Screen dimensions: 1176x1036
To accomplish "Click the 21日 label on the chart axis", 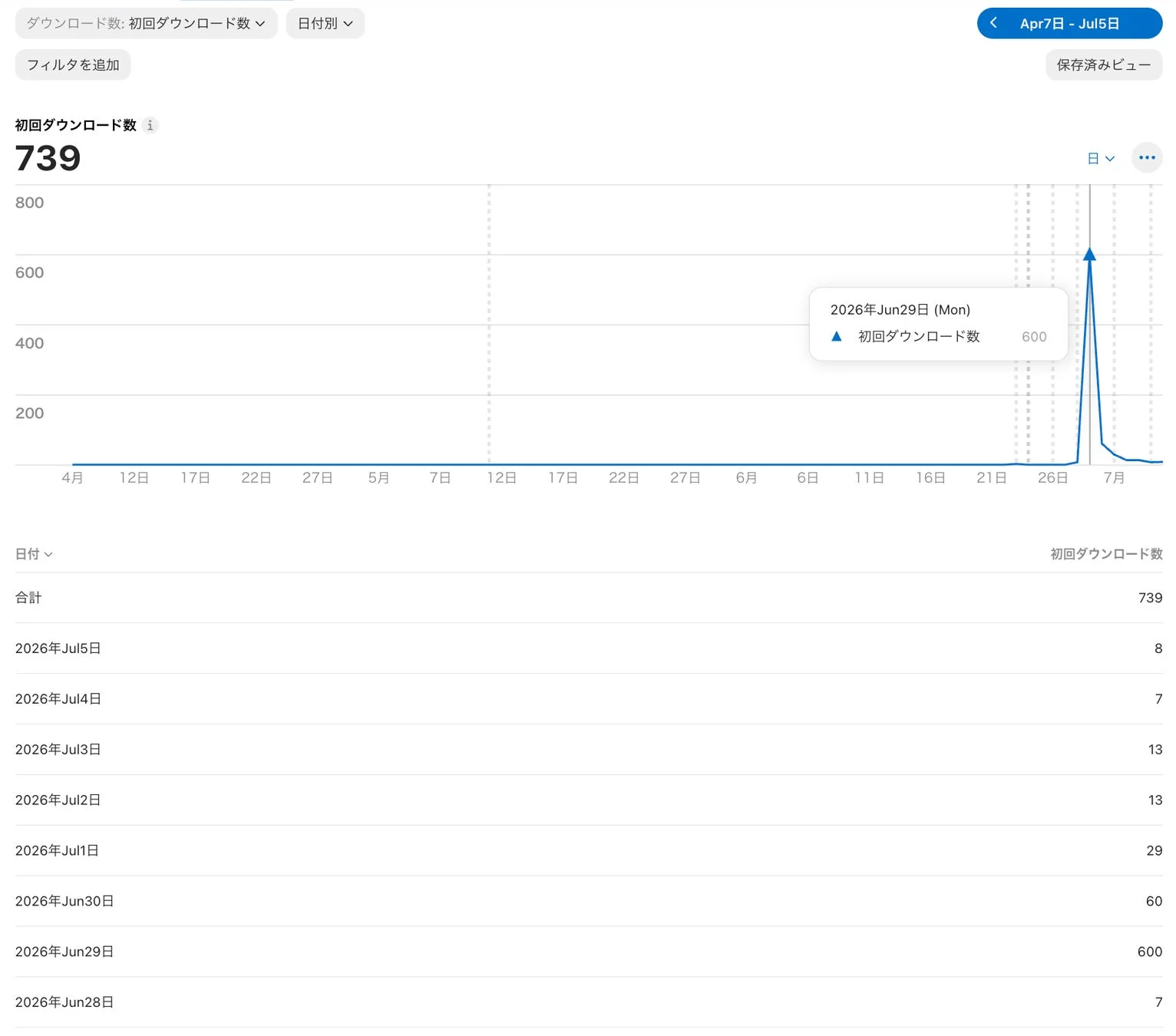I will [991, 478].
